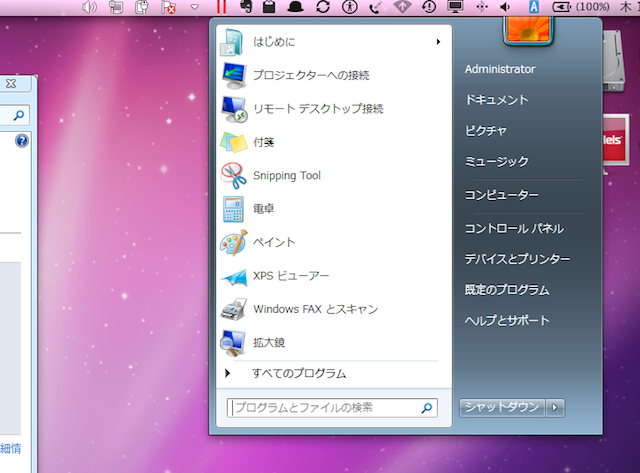640x473 pixels.
Task: Expand すべてのプログラム list
Action: tap(333, 373)
